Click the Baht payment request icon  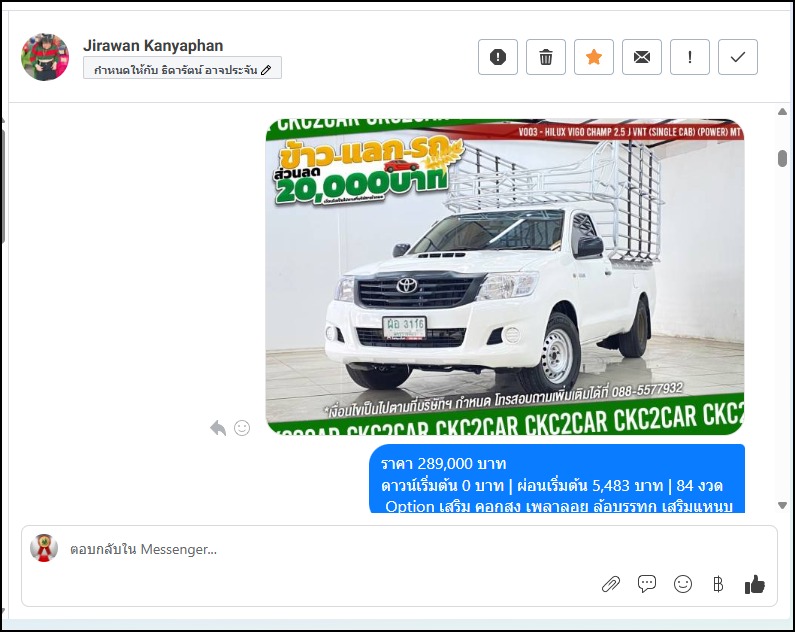718,584
